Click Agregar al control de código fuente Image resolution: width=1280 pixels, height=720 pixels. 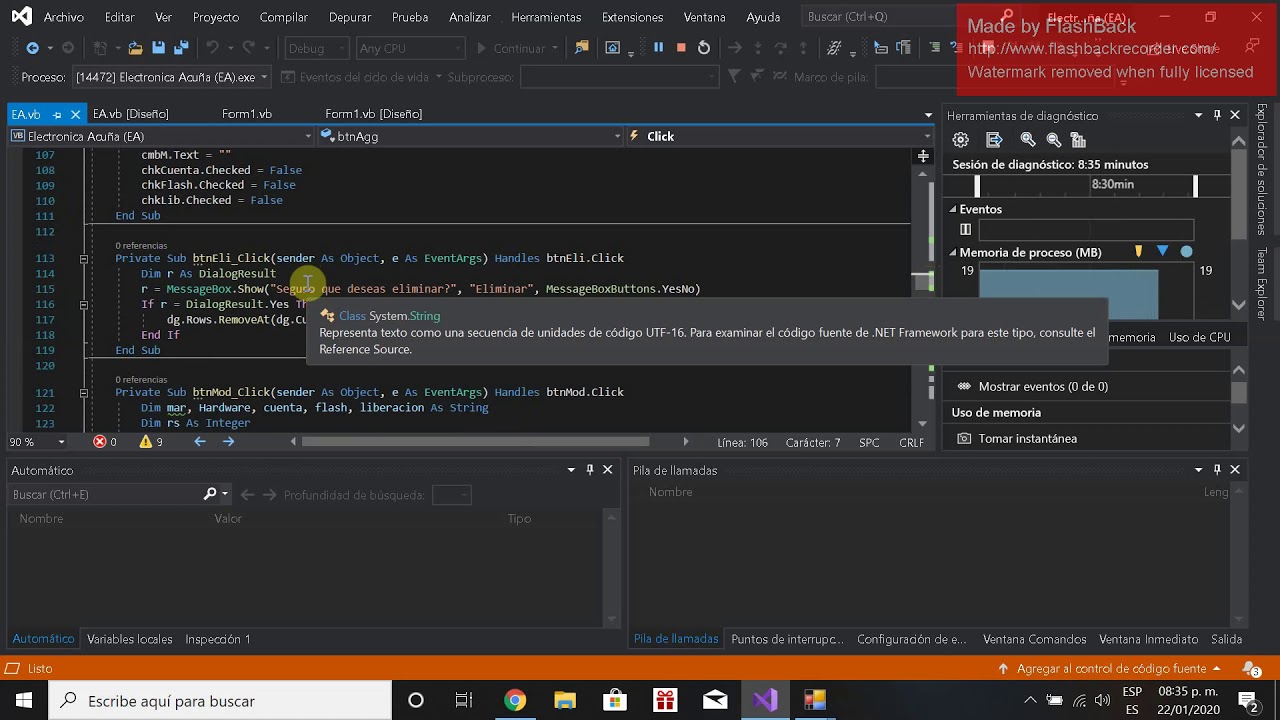pyautogui.click(x=1110, y=668)
